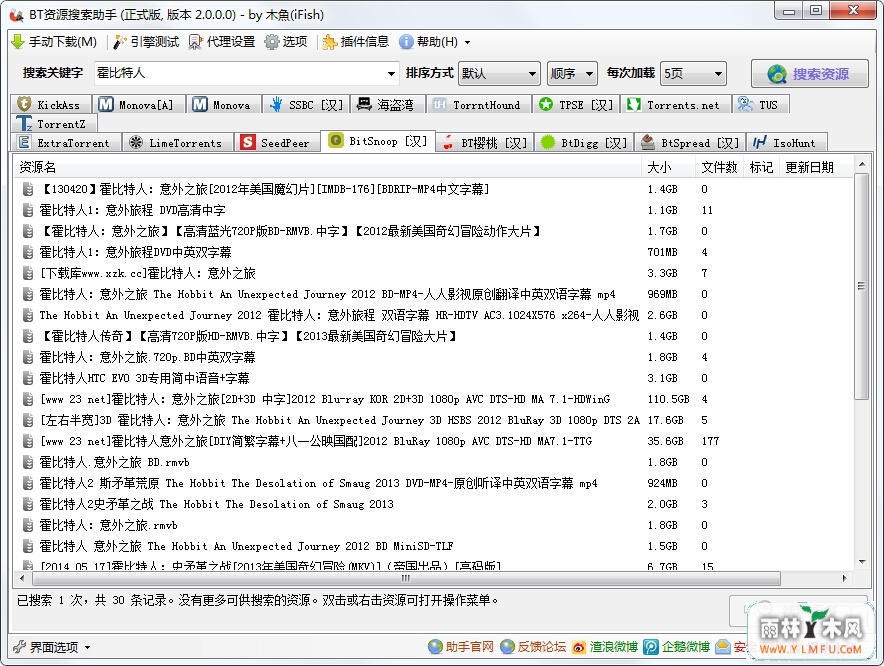
Task: Click the Sina Weibo (渣浪微博) icon
Action: point(578,647)
